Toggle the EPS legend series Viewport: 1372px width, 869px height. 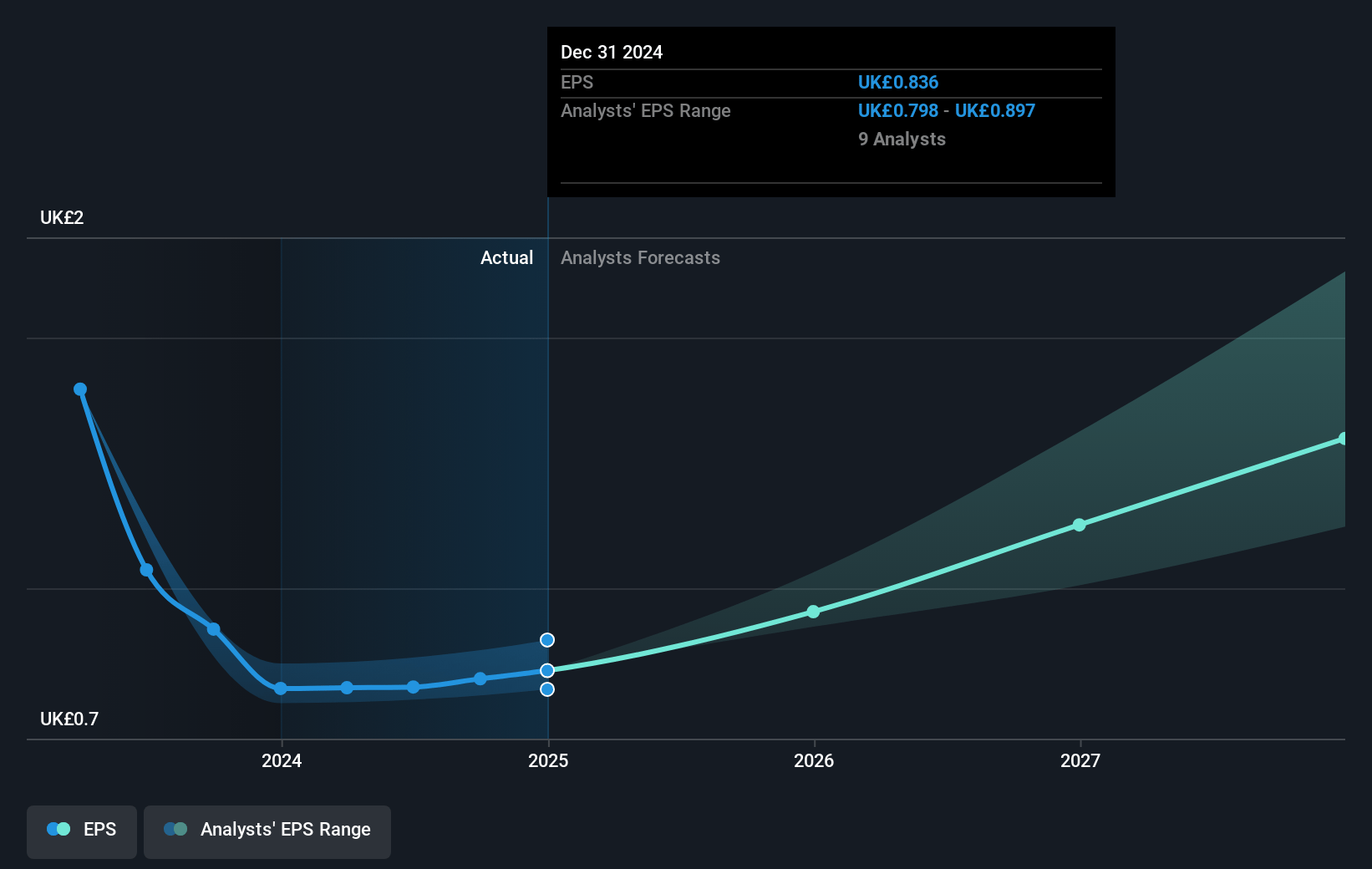tap(82, 831)
